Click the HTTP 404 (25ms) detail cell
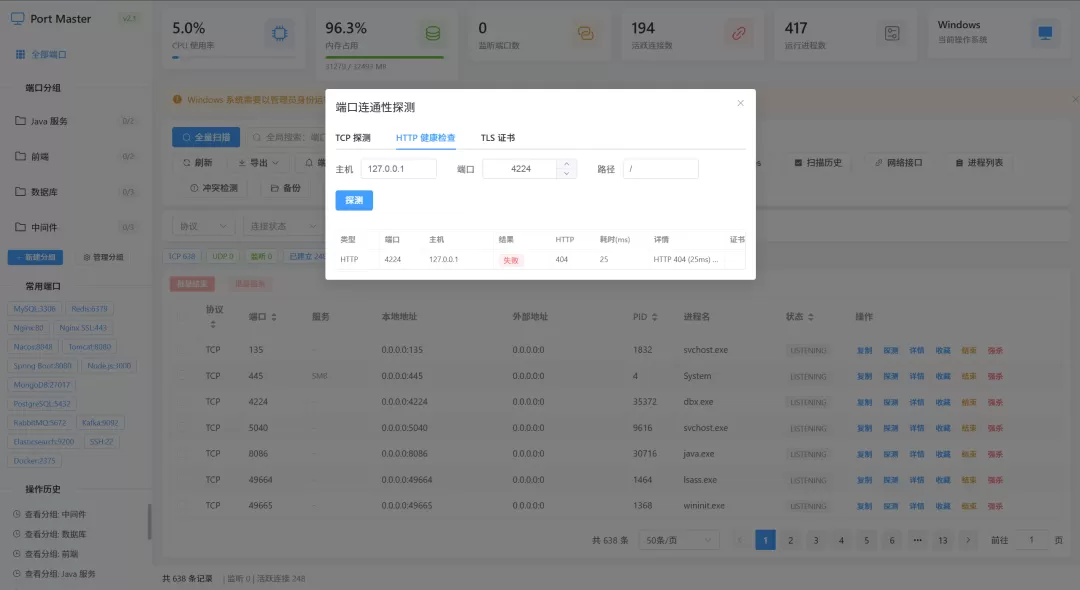The height and width of the screenshot is (590, 1080). coord(685,260)
